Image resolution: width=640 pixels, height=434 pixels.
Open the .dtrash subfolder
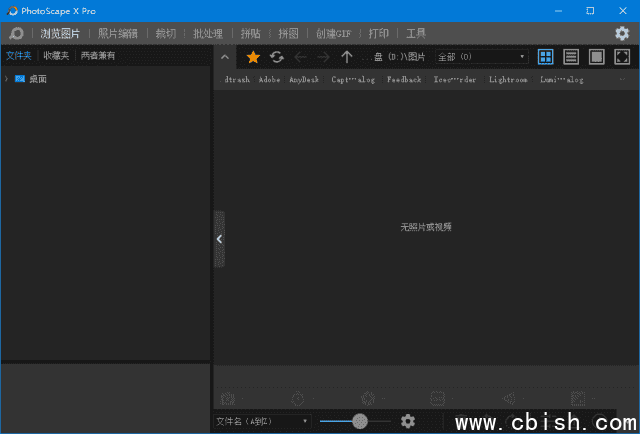[x=237, y=80]
